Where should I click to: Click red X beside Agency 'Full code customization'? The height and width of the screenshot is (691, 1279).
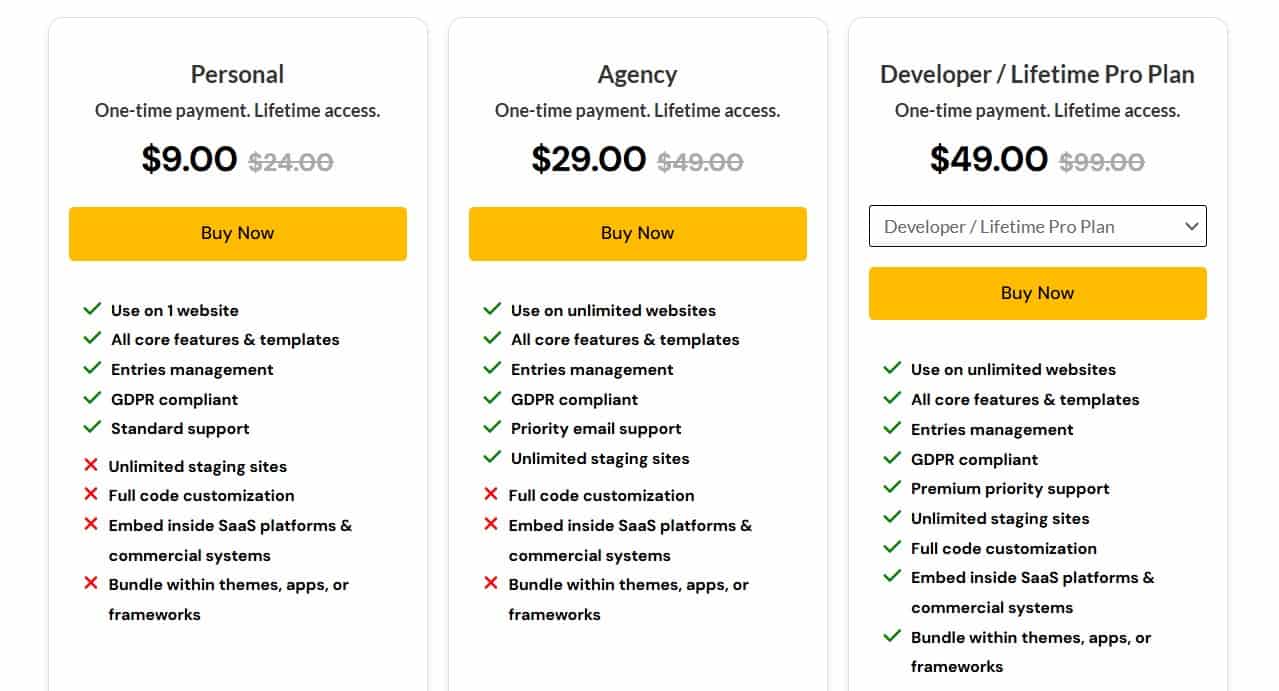(x=491, y=494)
